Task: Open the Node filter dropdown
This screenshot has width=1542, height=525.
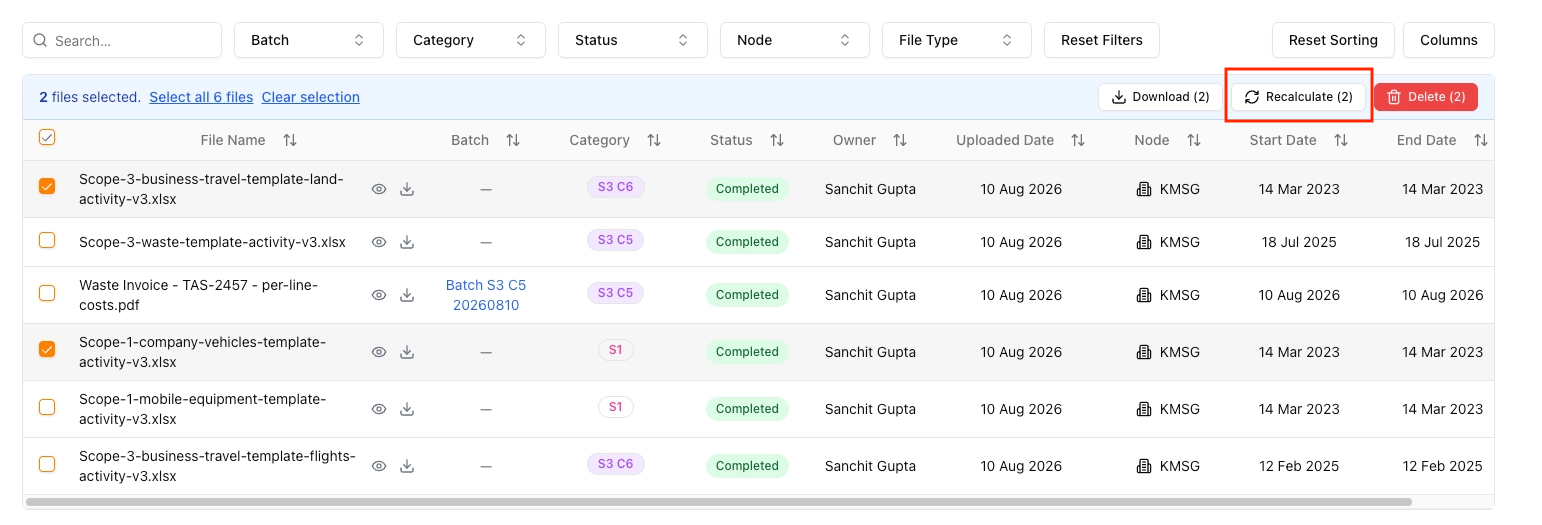Action: click(x=795, y=40)
